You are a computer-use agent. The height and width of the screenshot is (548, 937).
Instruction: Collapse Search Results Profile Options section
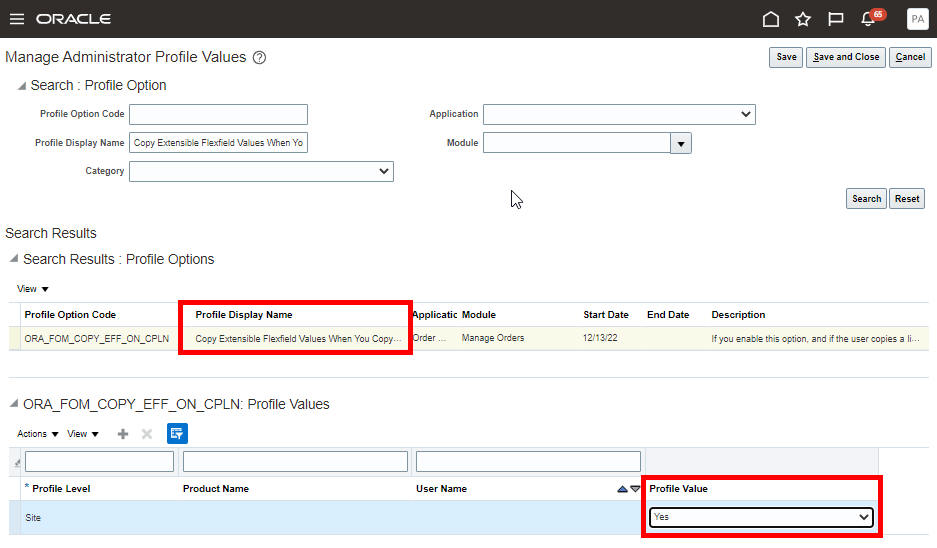14,259
